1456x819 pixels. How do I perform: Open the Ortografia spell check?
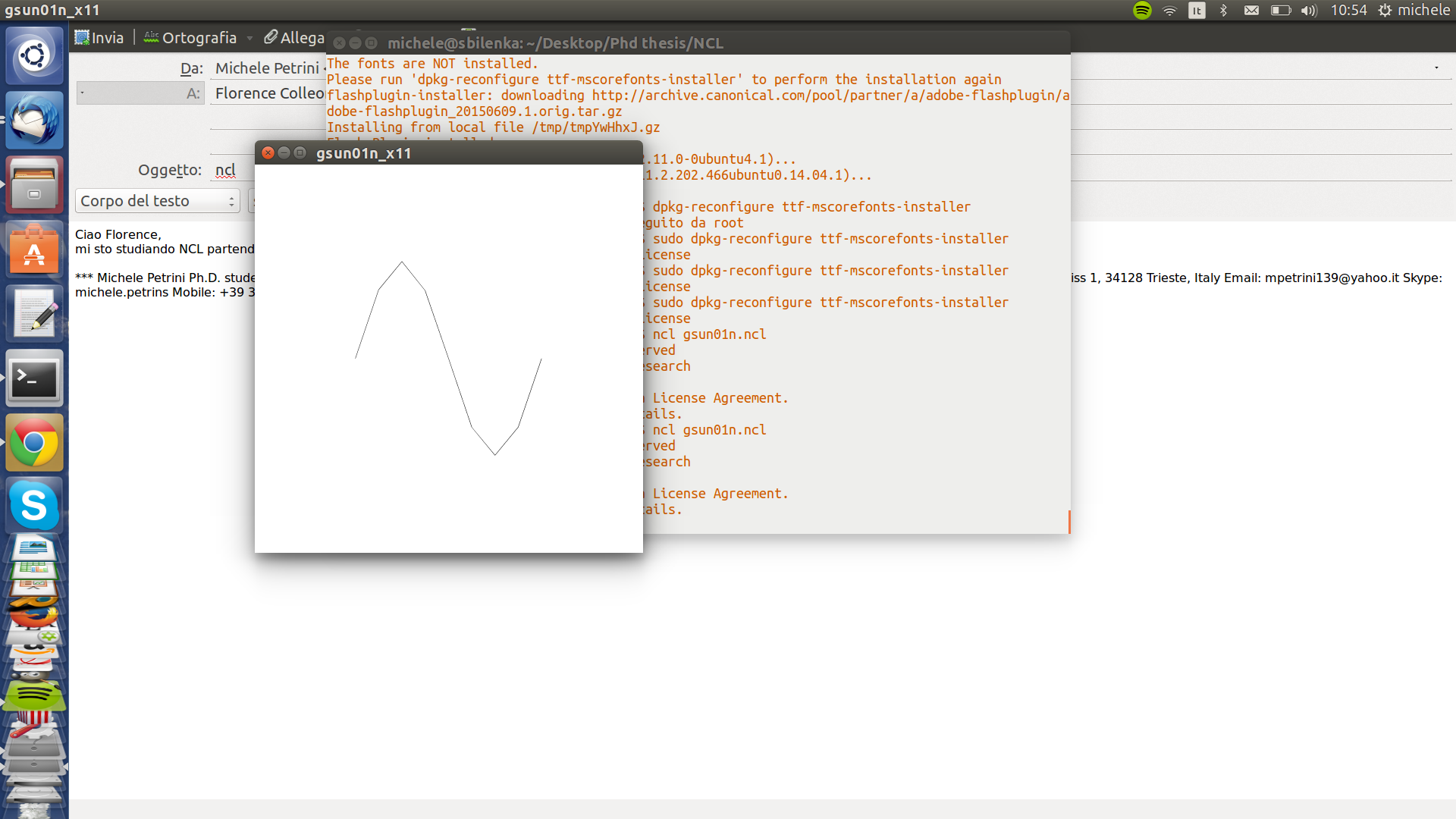[190, 37]
